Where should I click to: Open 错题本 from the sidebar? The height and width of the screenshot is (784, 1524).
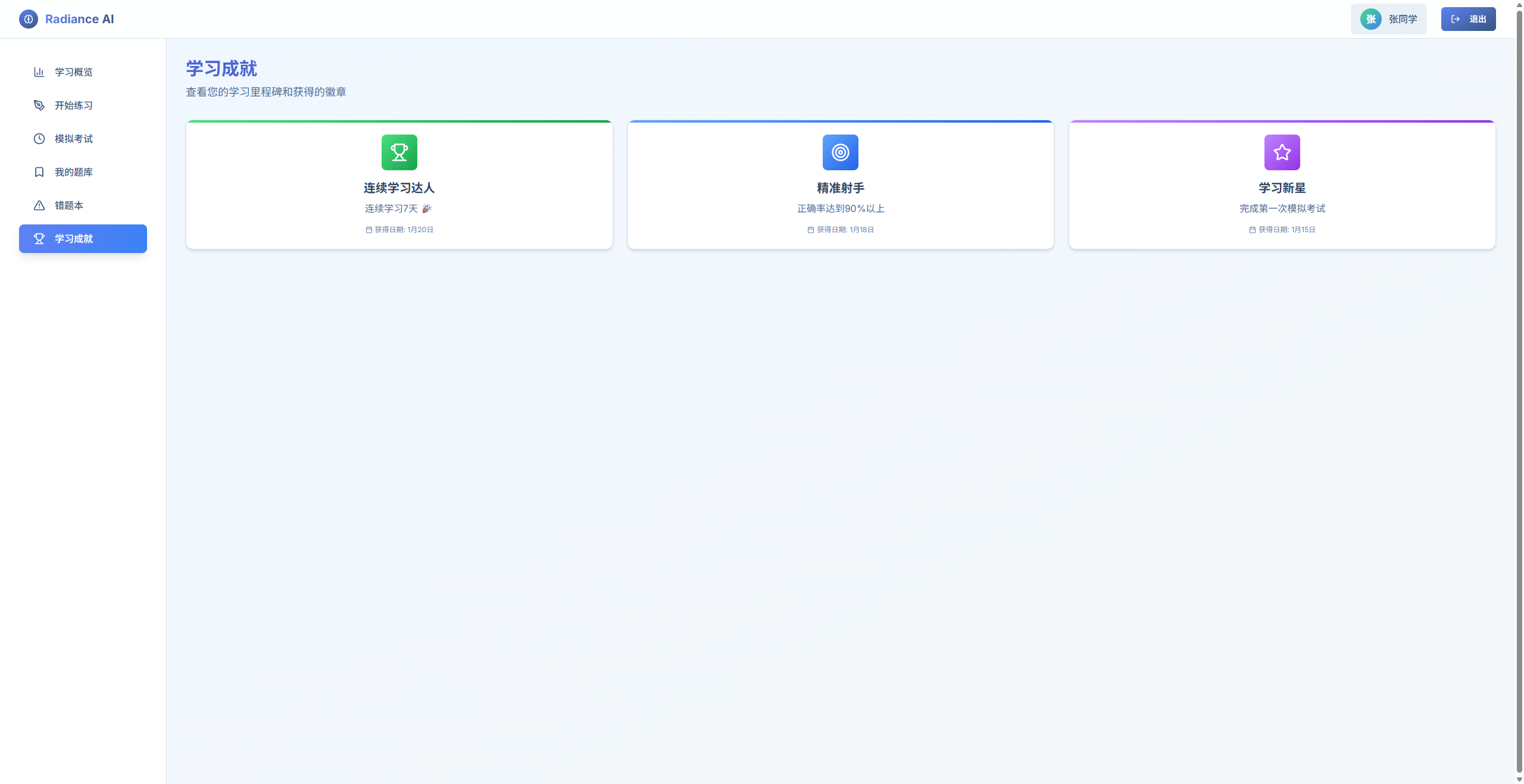[x=68, y=205]
